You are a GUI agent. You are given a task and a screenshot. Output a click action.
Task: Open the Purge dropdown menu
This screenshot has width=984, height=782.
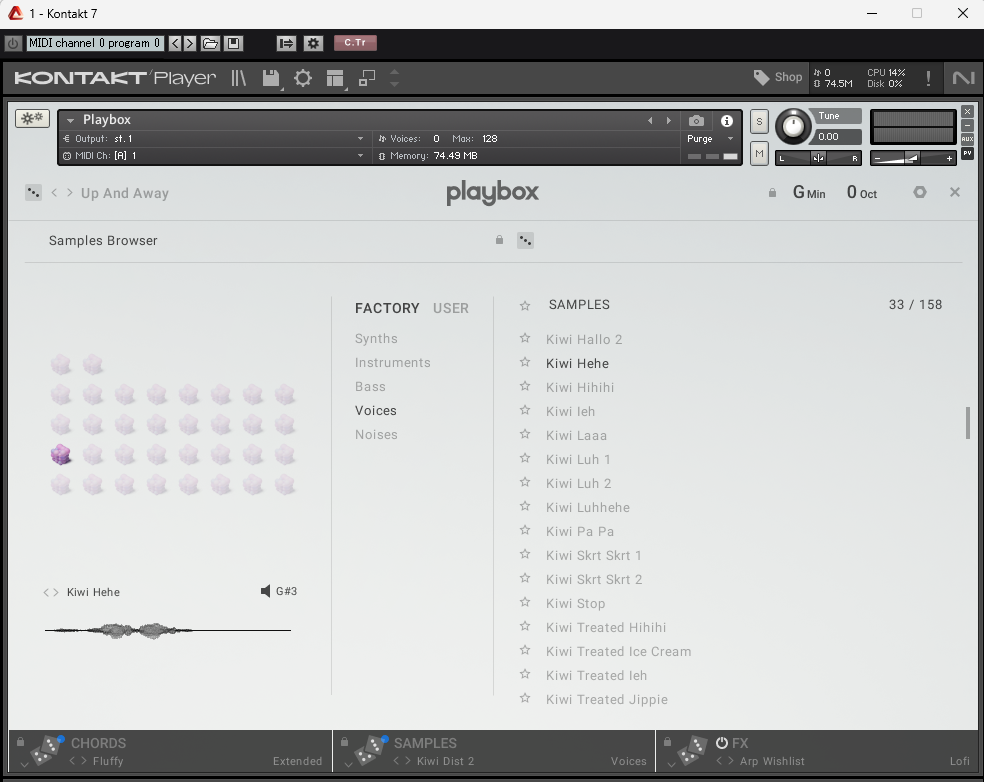pyautogui.click(x=710, y=139)
